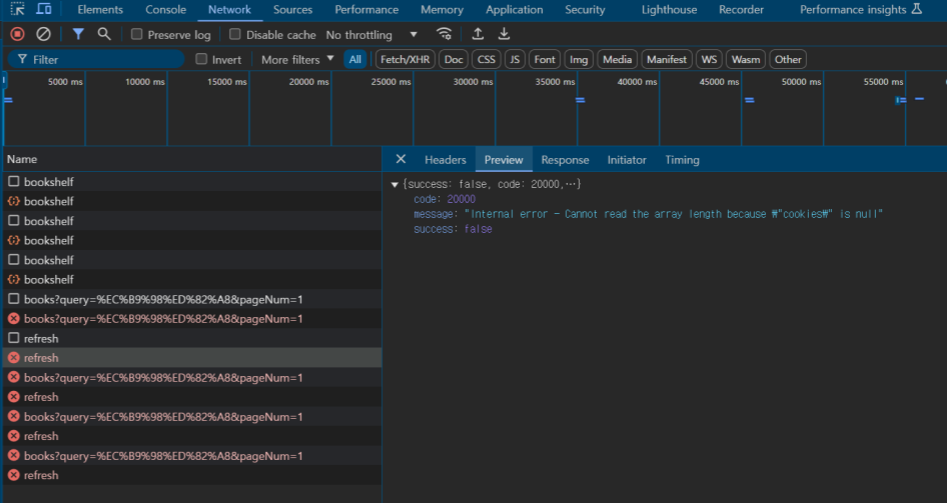Open the Memory tab
This screenshot has width=947, height=503.
click(x=442, y=10)
